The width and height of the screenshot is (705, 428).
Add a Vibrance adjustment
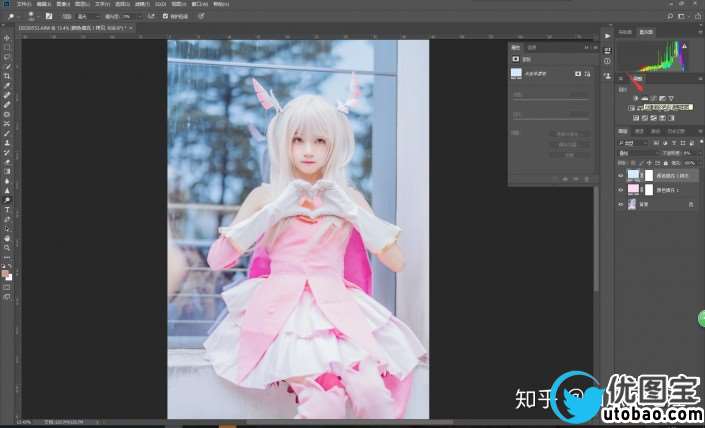[x=671, y=98]
